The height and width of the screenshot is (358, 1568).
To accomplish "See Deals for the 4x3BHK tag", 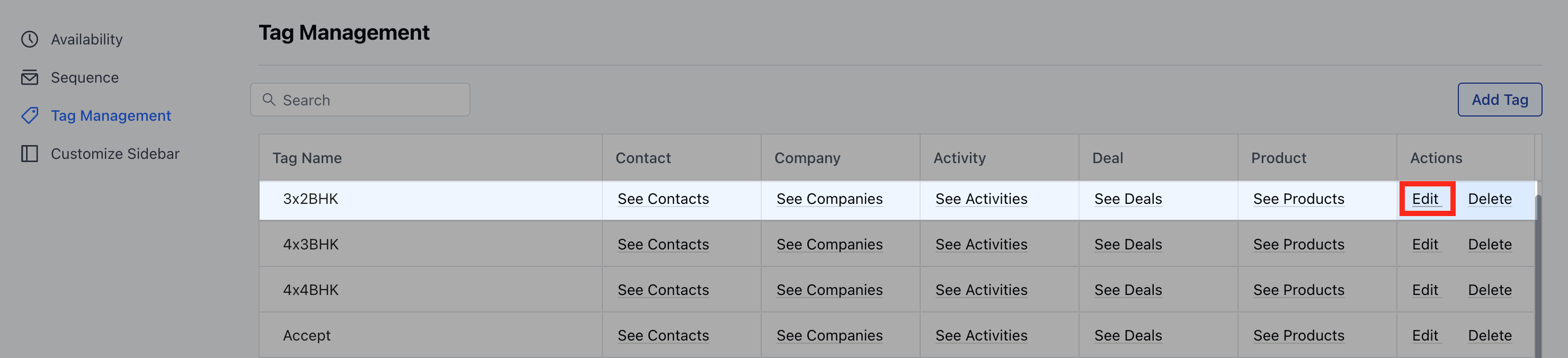I will pyautogui.click(x=1128, y=245).
